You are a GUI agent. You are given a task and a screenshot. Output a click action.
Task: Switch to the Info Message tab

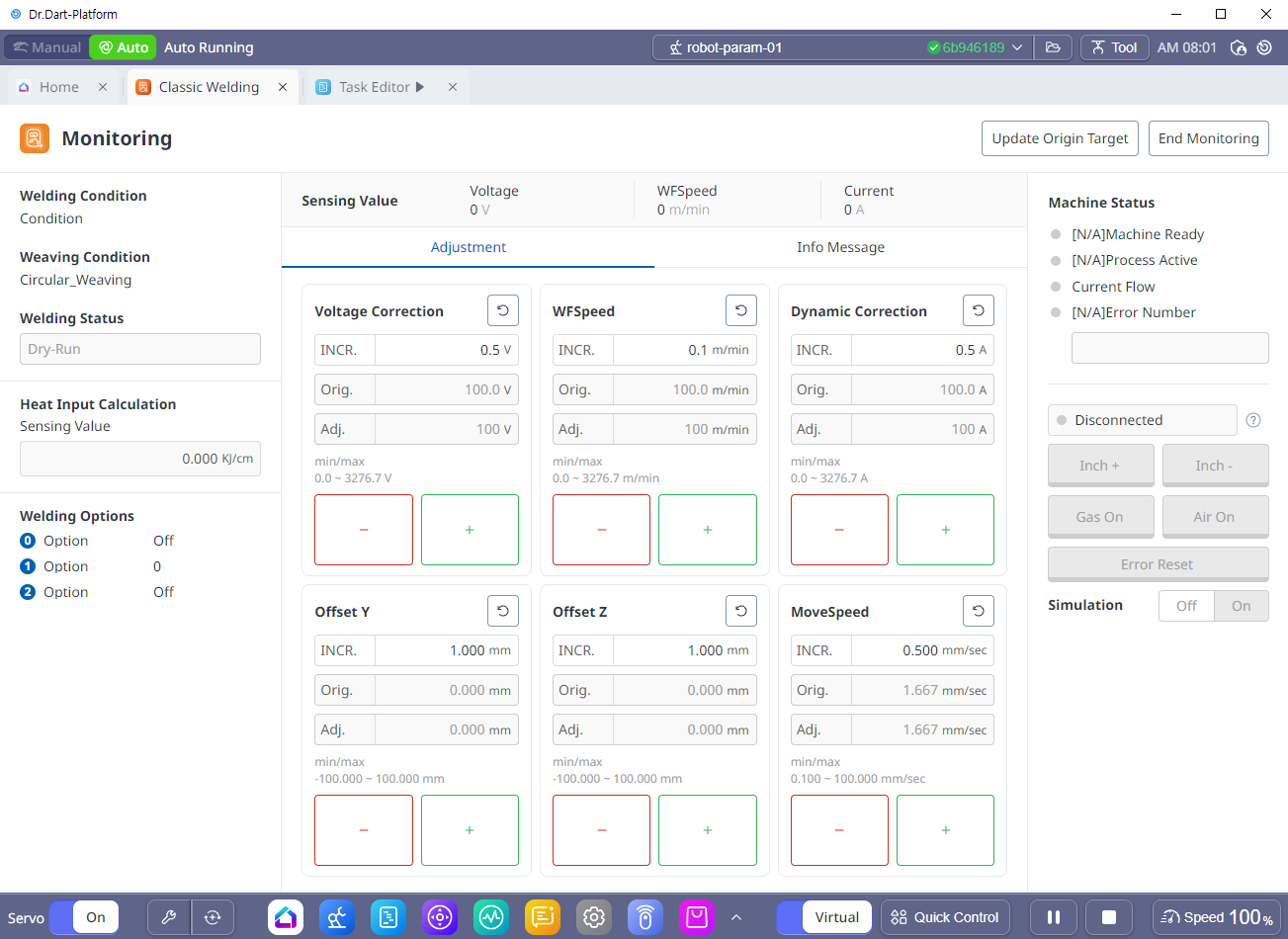click(840, 247)
